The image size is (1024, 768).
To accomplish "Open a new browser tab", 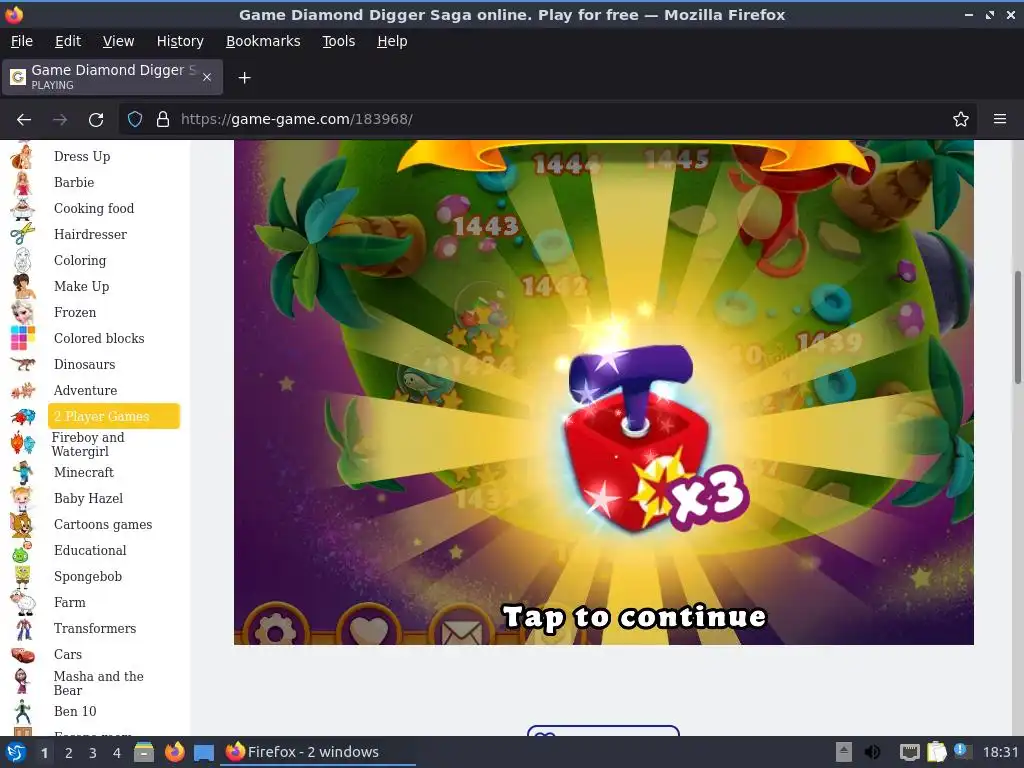I will pos(244,78).
